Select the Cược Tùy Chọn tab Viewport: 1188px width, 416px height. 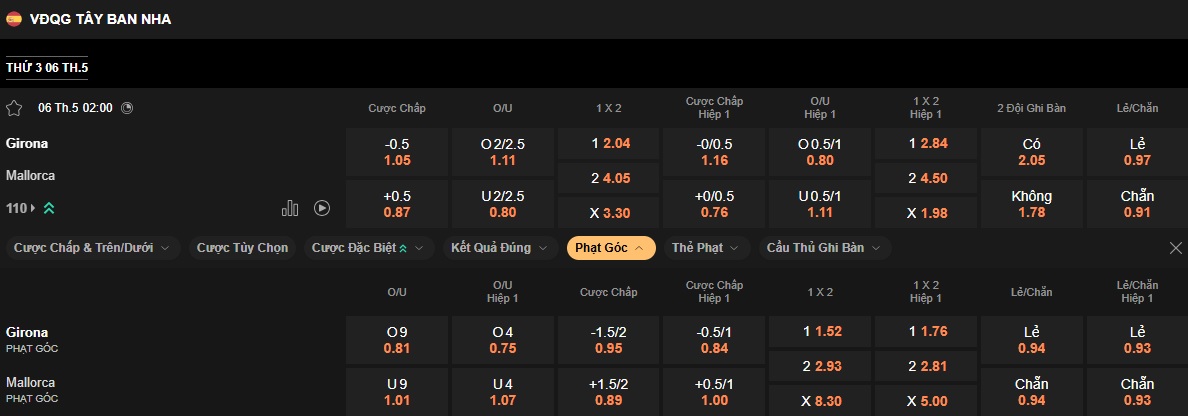tap(242, 248)
